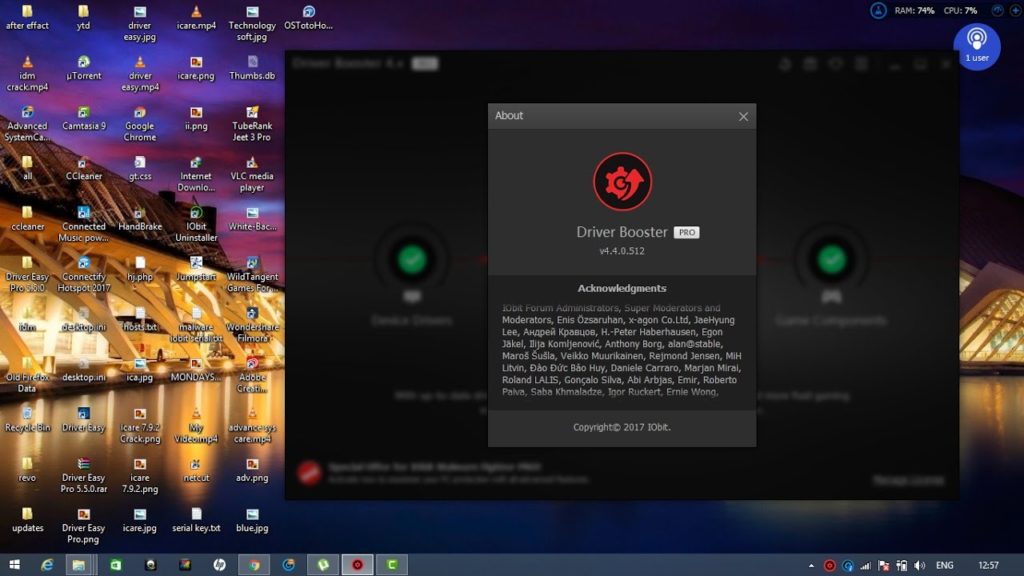1024x576 pixels.
Task: Select the blue.jpg file
Action: click(252, 520)
